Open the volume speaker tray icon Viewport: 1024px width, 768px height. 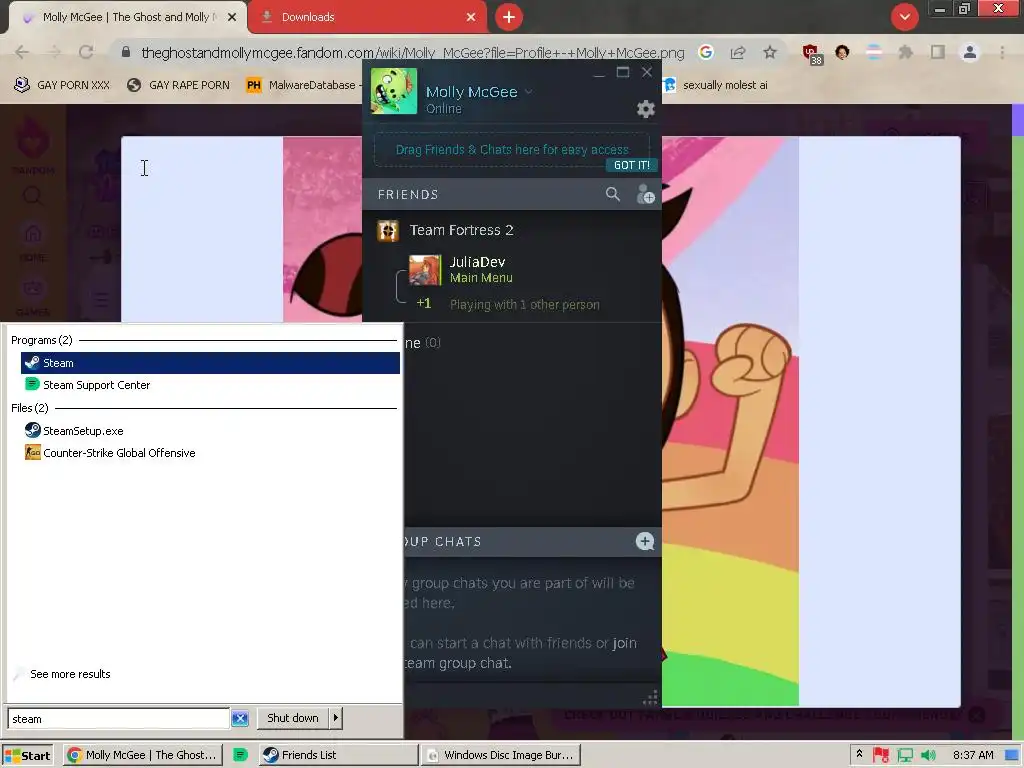click(928, 755)
